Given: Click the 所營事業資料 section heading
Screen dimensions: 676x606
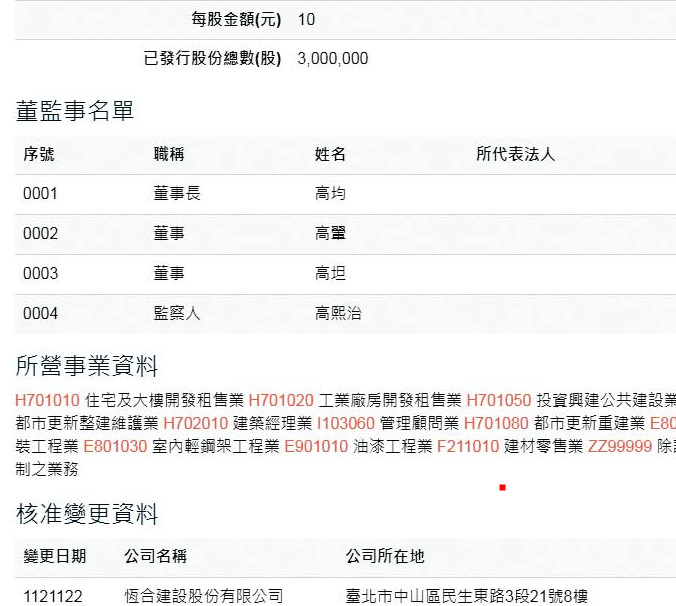Looking at the screenshot, I should 87,366.
